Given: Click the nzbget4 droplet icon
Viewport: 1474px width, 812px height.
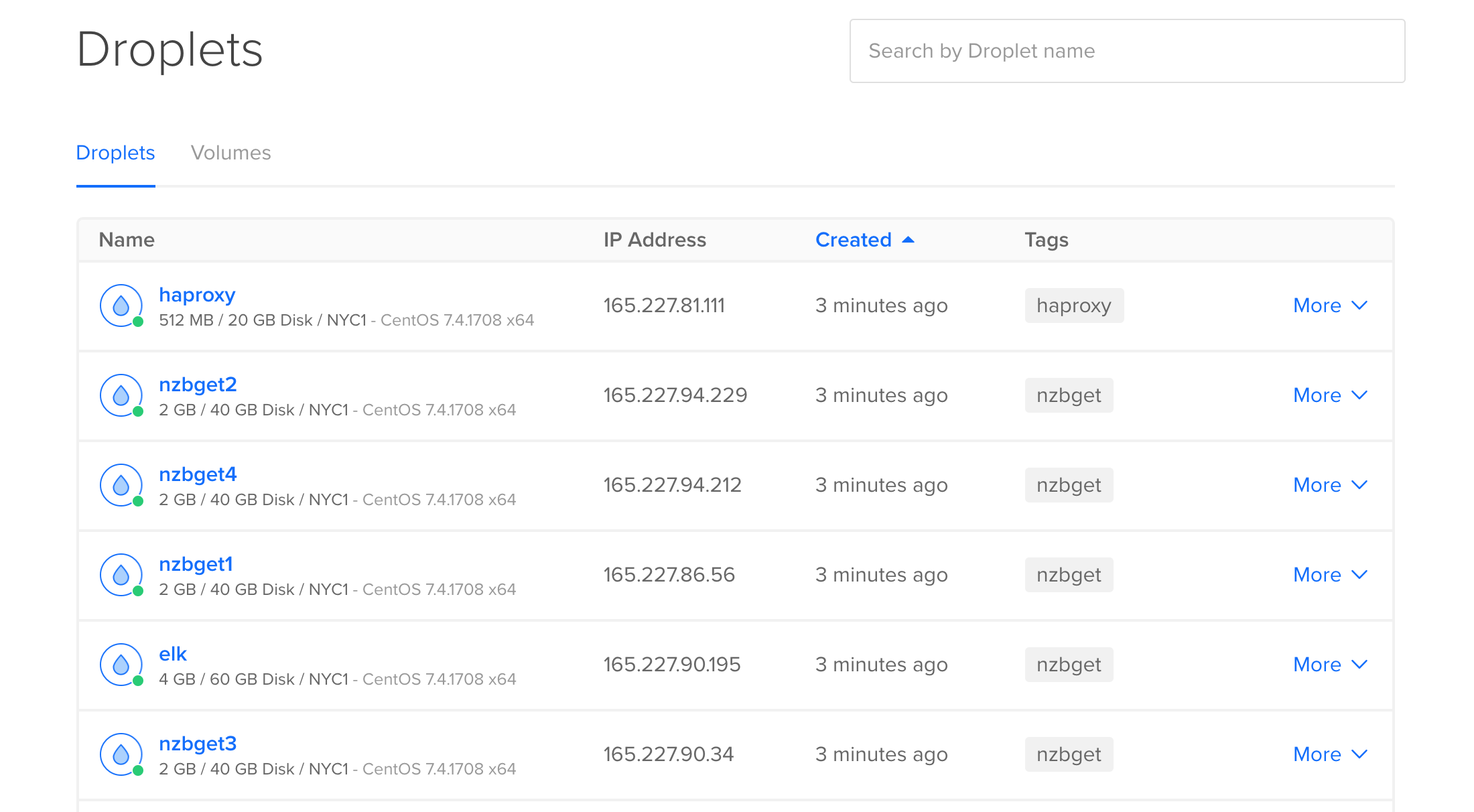Looking at the screenshot, I should click(x=121, y=485).
